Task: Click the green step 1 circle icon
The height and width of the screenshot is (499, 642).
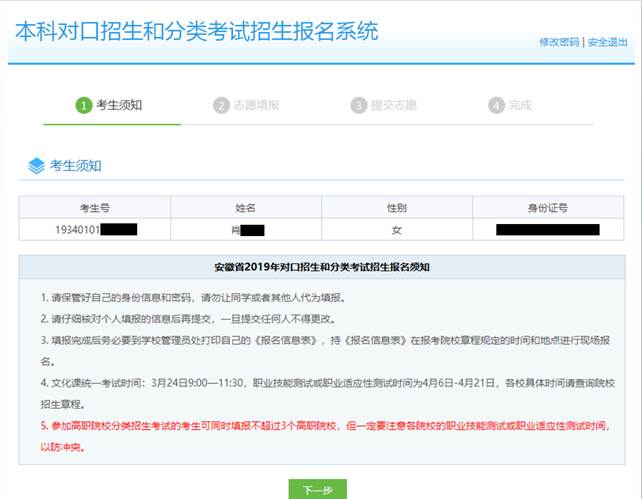Action: coord(84,105)
